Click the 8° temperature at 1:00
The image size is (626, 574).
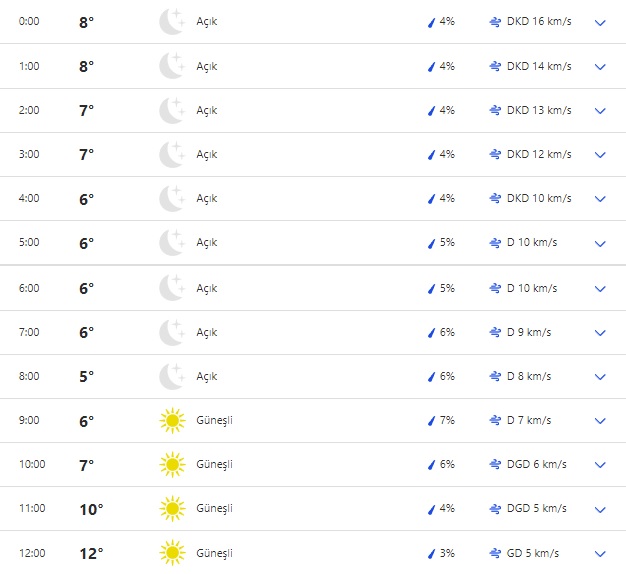coord(87,67)
